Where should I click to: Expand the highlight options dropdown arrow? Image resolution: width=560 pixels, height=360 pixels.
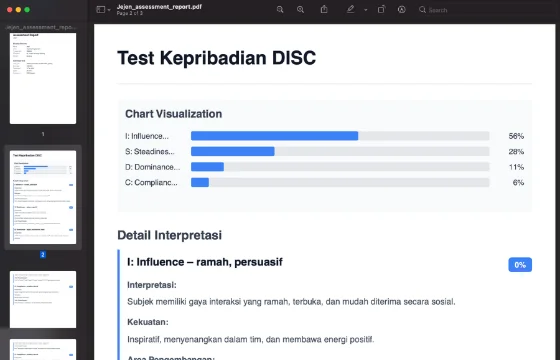tap(365, 10)
